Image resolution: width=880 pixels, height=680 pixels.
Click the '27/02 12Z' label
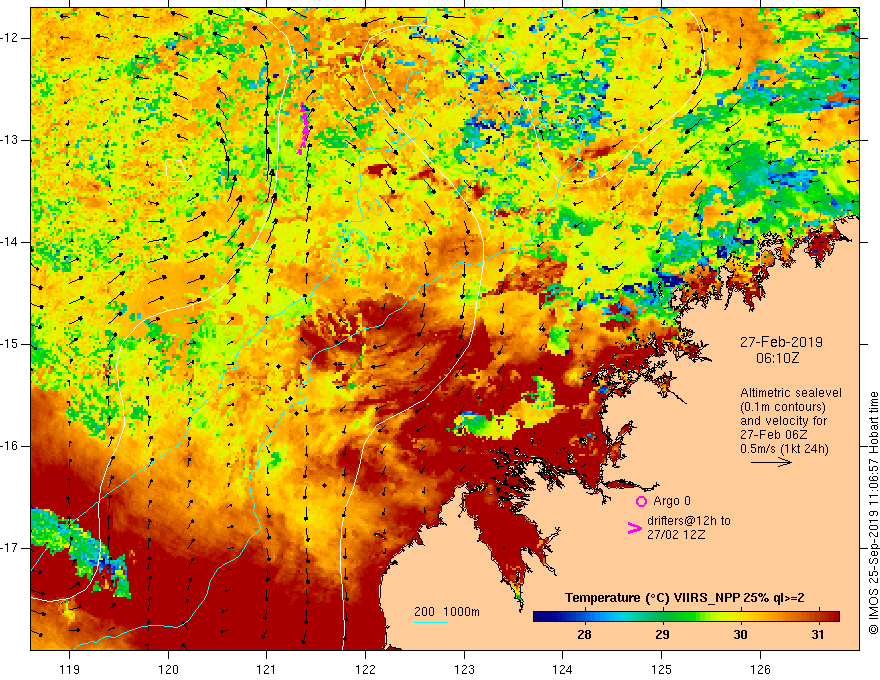pyautogui.click(x=676, y=535)
